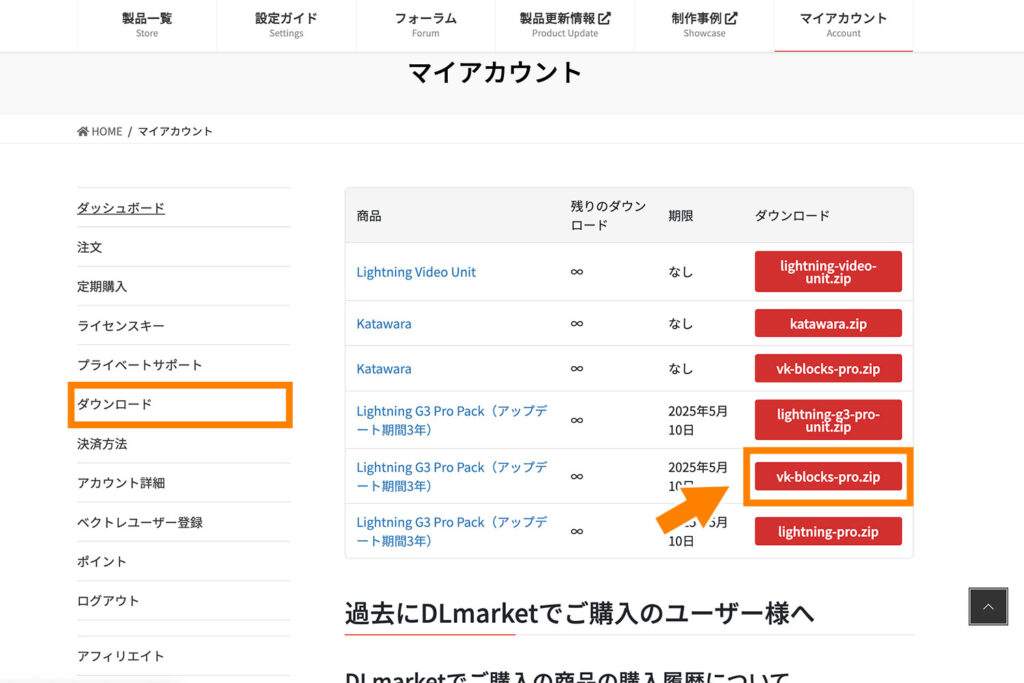Open the 設定ガイド Settings menu item

tap(286, 22)
